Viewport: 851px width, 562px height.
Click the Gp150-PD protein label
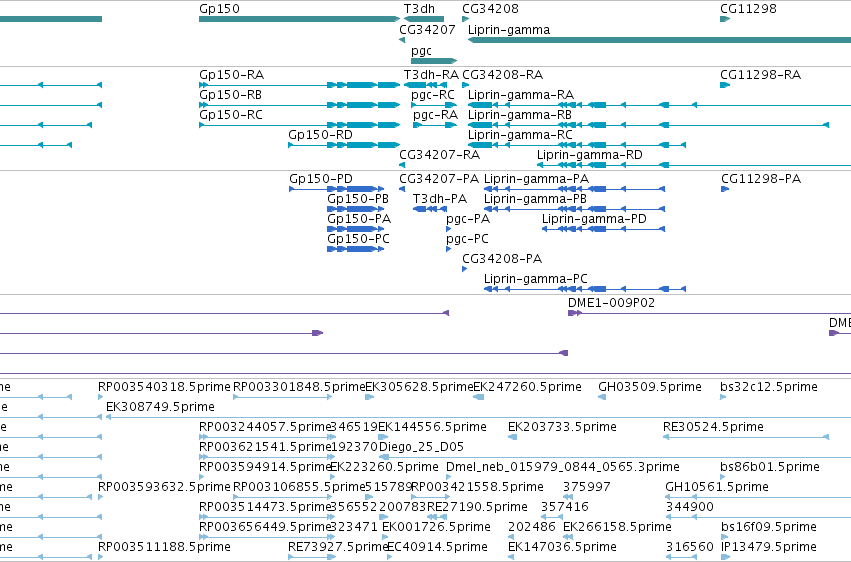tap(321, 179)
